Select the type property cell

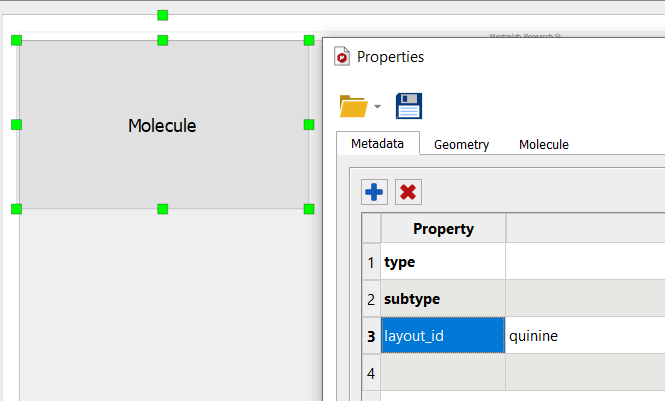coord(443,262)
